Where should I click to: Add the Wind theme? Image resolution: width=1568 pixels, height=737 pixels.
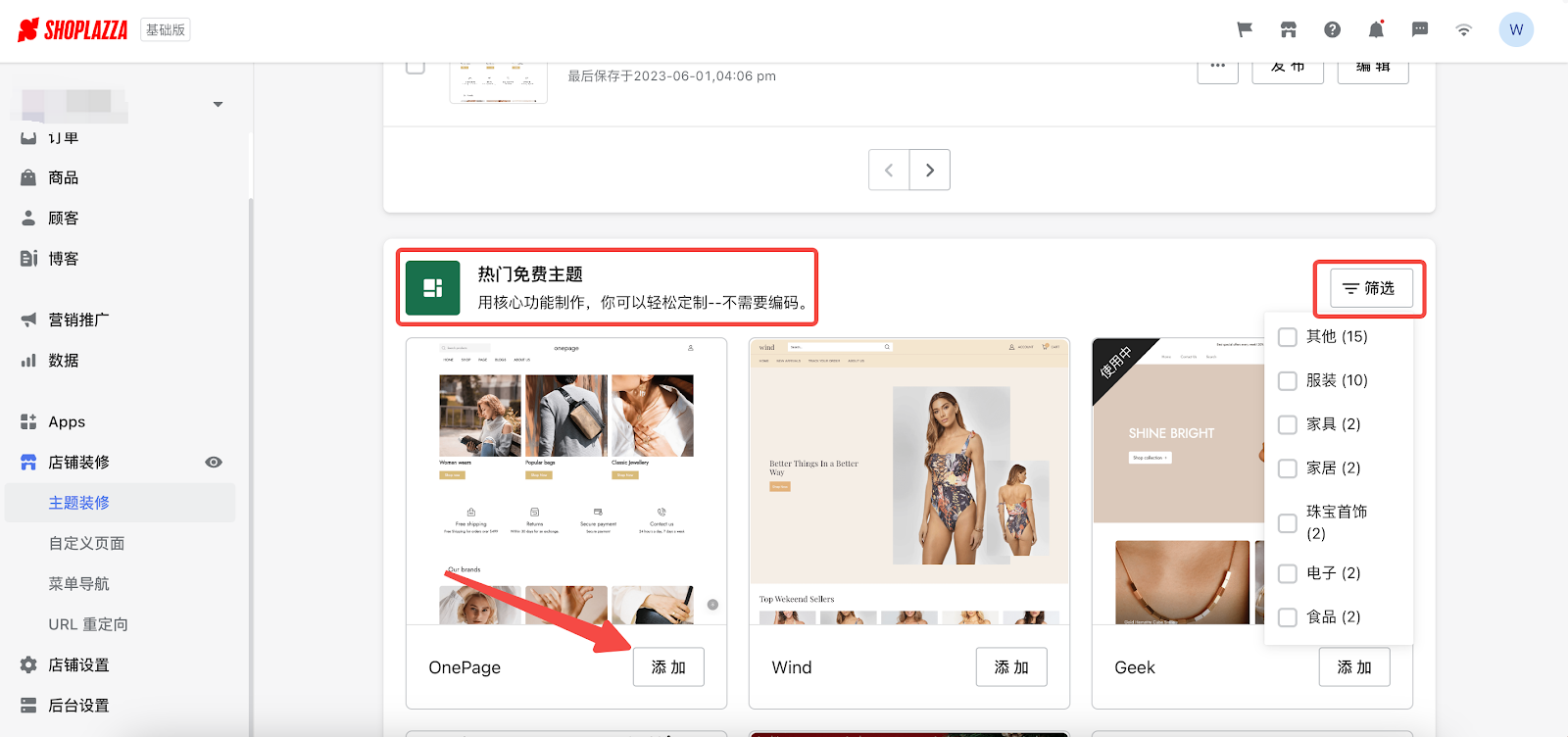pos(1011,667)
